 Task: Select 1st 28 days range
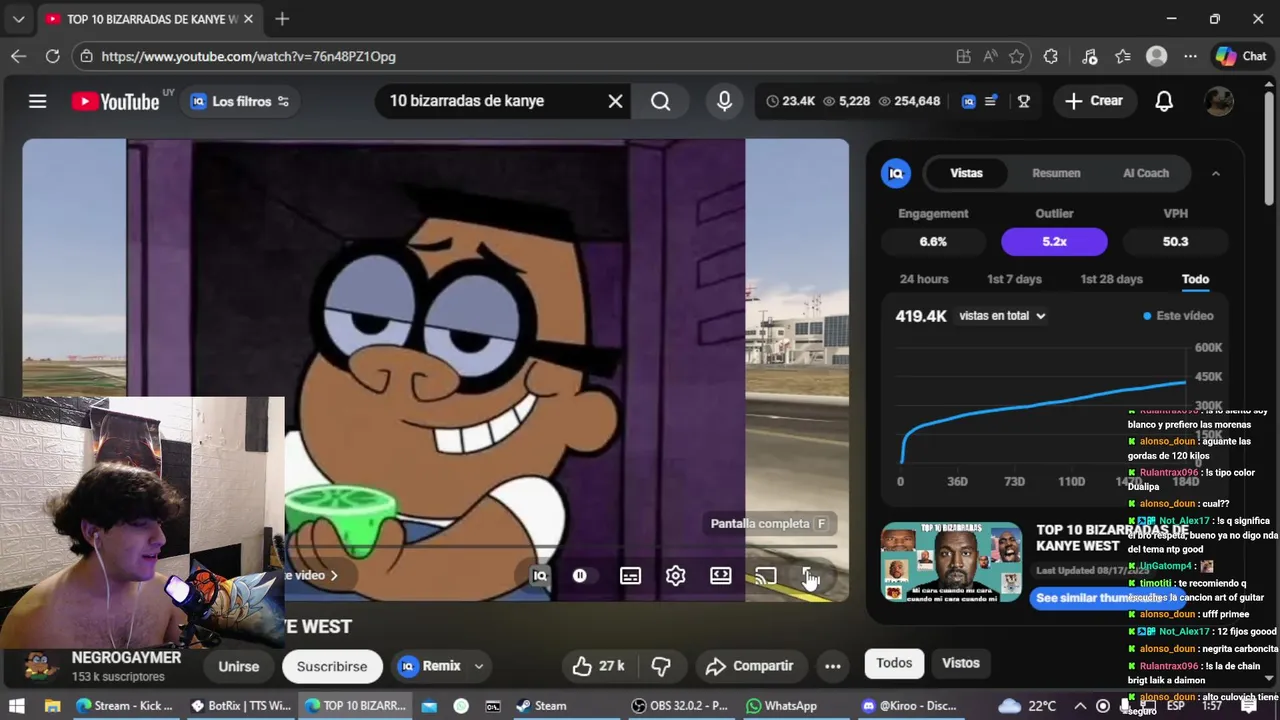pyautogui.click(x=1111, y=279)
